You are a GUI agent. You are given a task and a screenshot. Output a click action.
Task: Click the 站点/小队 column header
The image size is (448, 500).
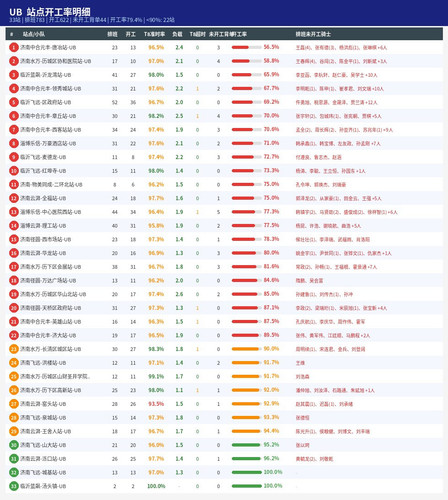click(x=34, y=34)
